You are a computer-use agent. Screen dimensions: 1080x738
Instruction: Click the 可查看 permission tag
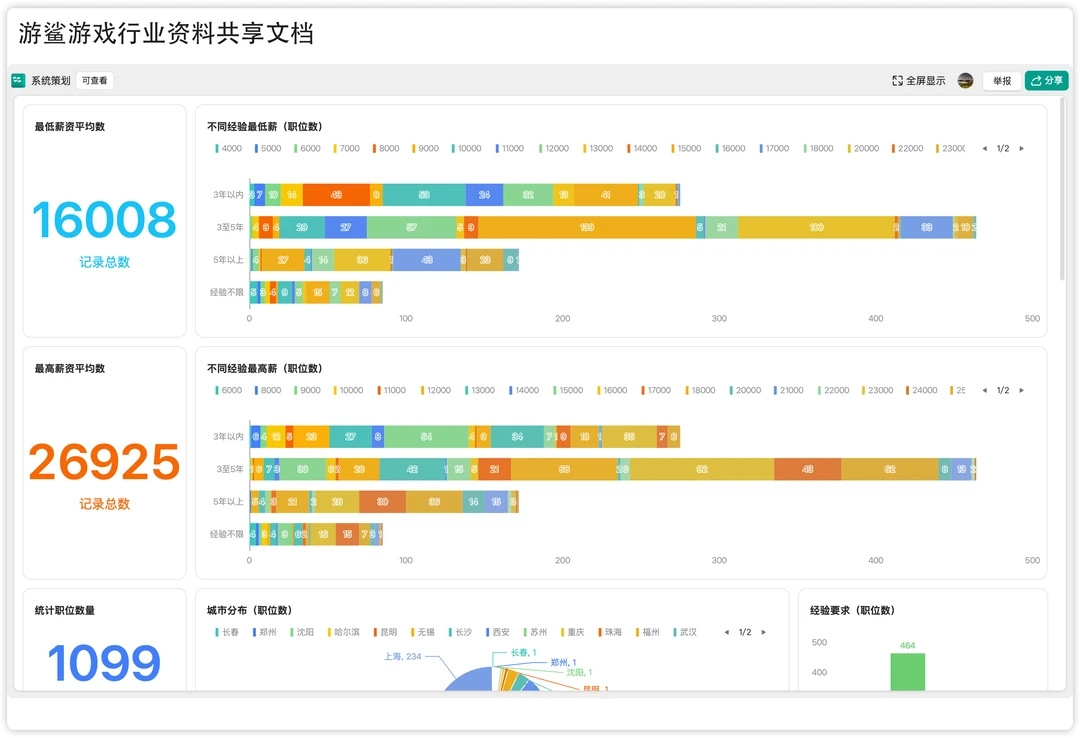click(x=94, y=81)
